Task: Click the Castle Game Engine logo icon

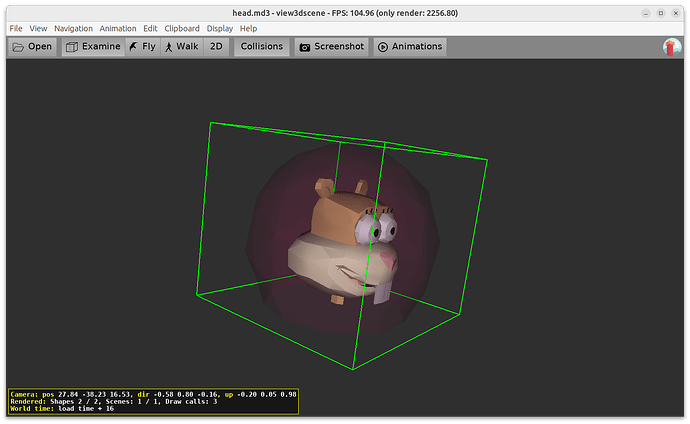Action: (672, 47)
